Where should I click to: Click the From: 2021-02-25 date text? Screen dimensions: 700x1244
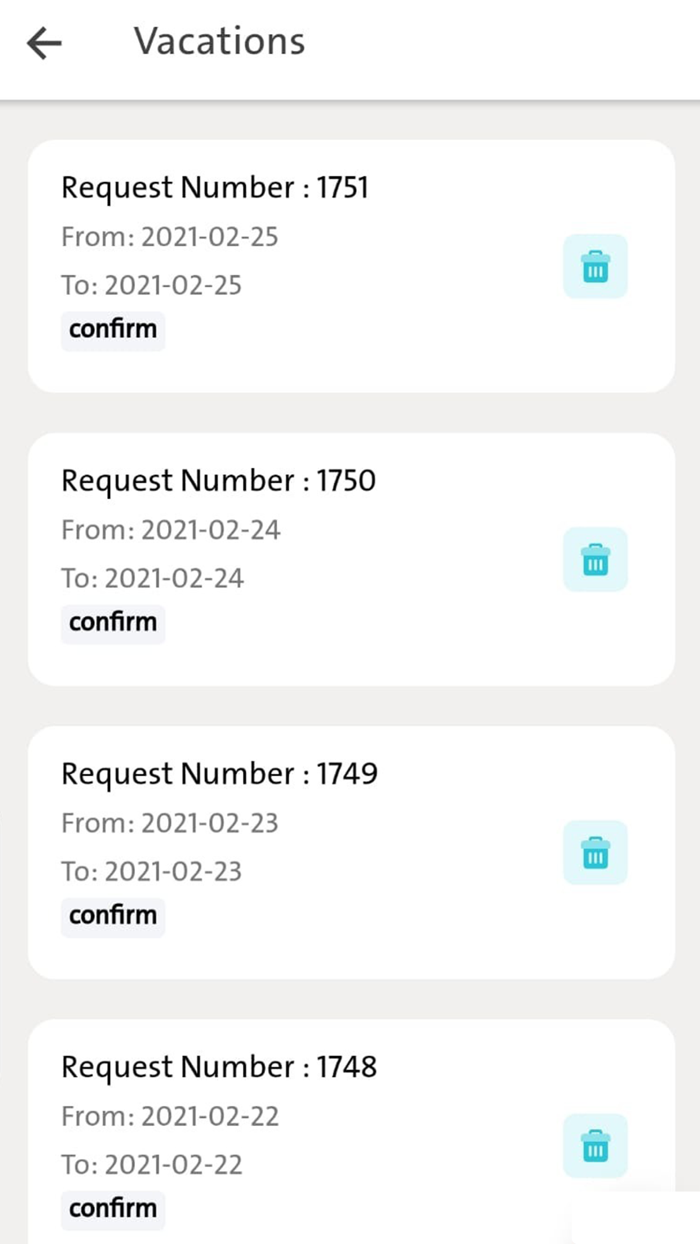tap(170, 237)
